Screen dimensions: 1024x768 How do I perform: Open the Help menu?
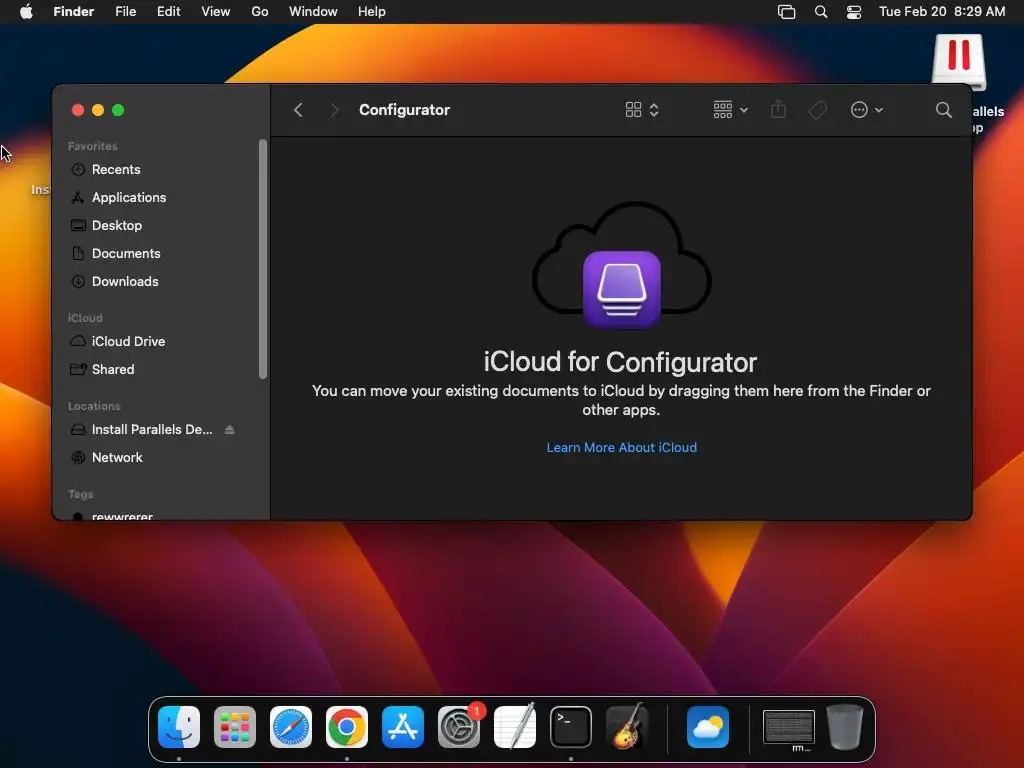tap(372, 11)
